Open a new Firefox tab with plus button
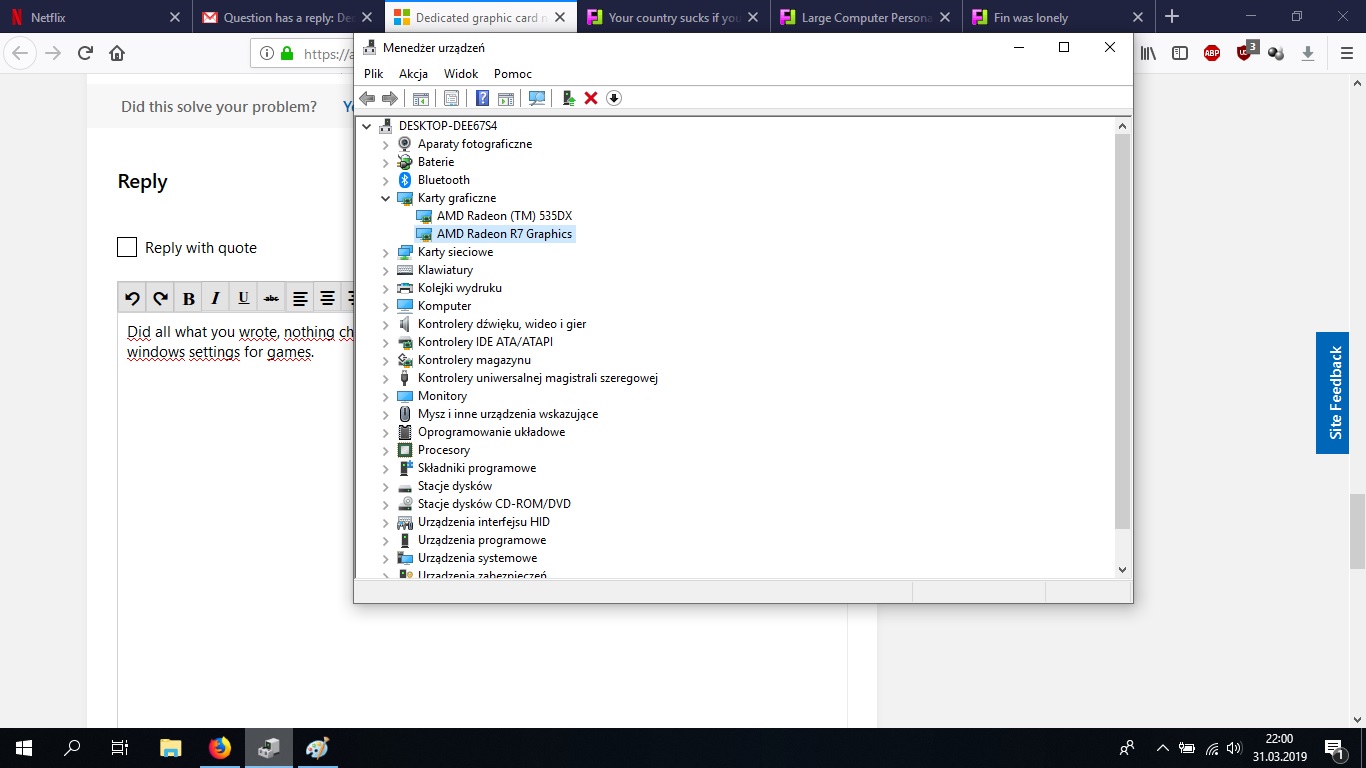Viewport: 1366px width, 768px height. pyautogui.click(x=1172, y=17)
